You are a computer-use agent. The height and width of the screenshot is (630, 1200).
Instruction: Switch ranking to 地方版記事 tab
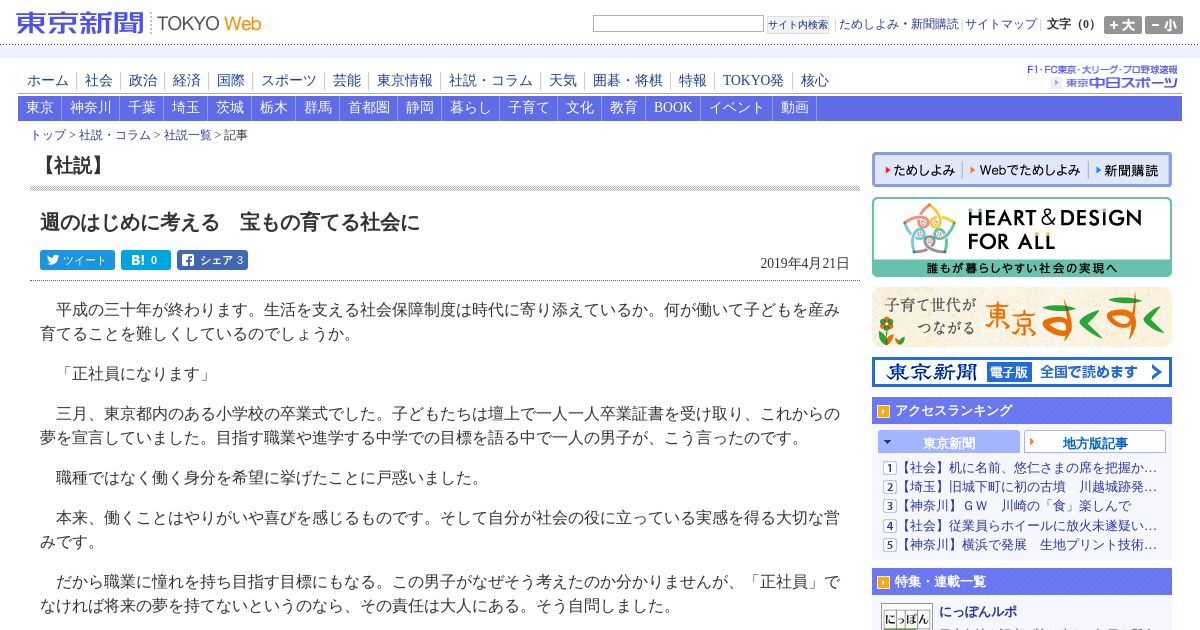point(1095,442)
